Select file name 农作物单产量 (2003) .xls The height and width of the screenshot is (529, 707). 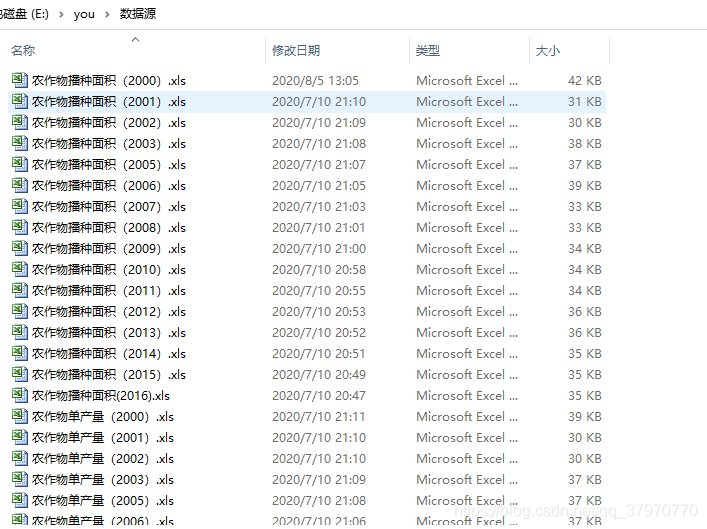[x=103, y=480]
